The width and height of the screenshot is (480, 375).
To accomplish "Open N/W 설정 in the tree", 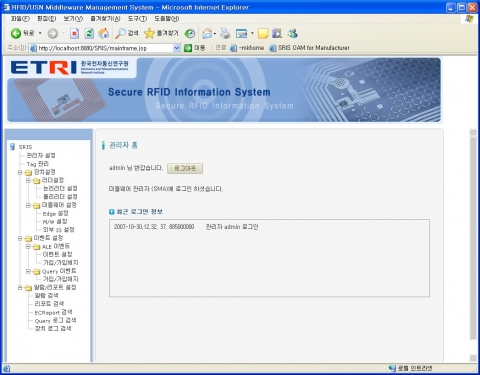I will click(55, 221).
